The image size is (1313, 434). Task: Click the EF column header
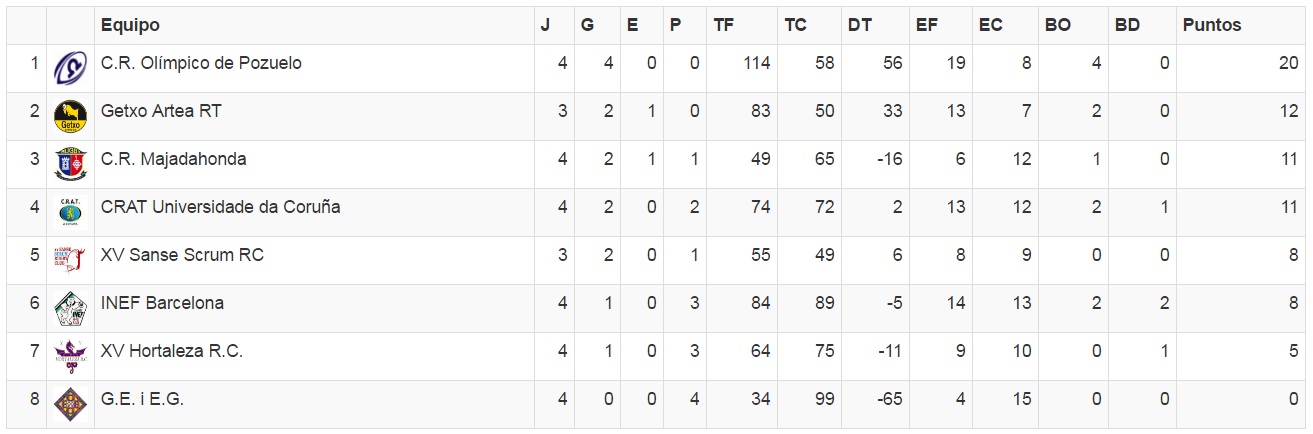(927, 26)
